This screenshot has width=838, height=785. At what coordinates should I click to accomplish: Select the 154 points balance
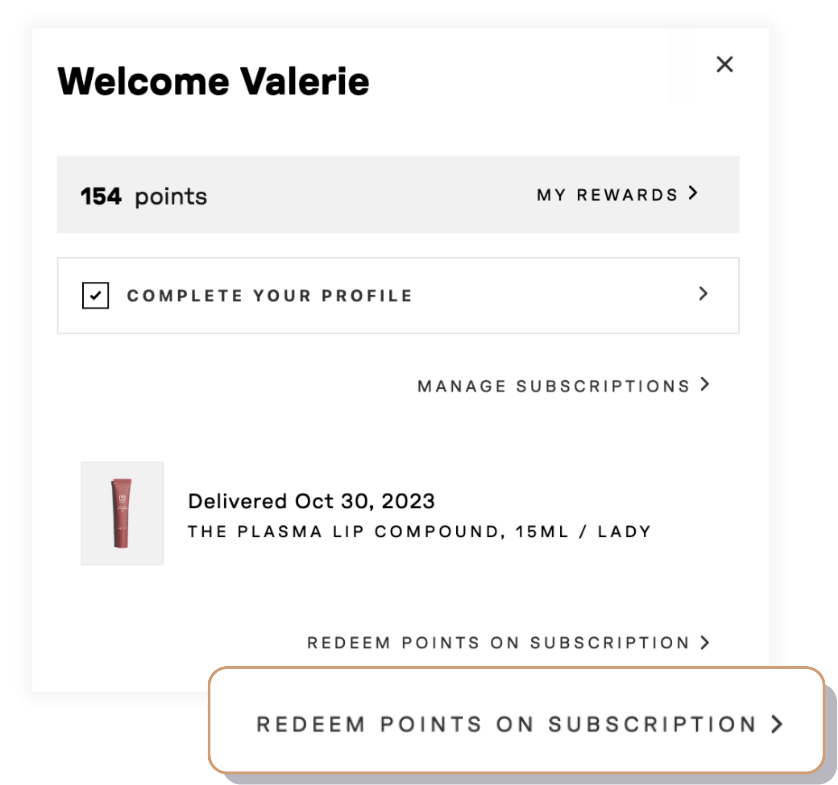pos(144,197)
